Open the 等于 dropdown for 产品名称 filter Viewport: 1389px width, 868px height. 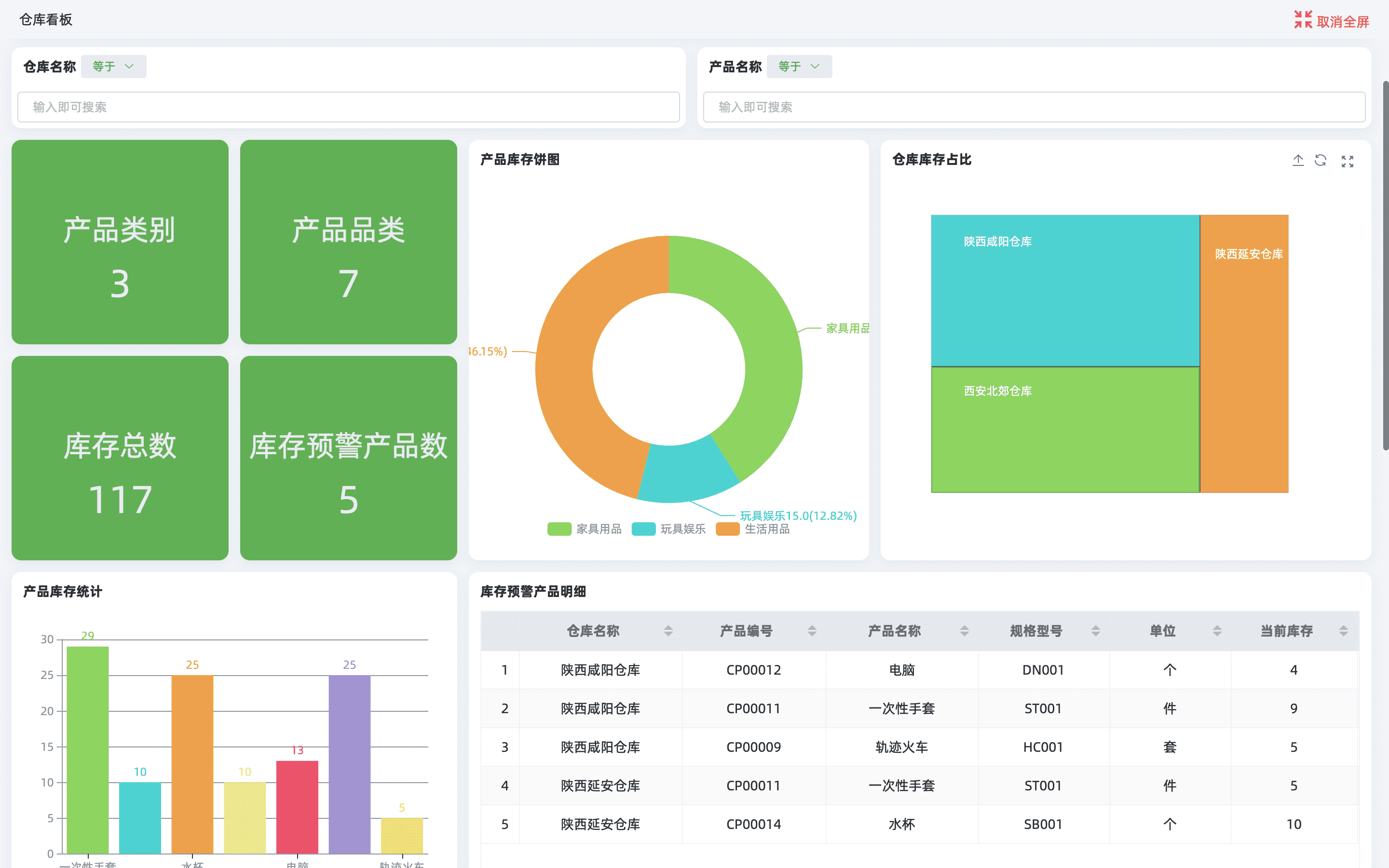coord(799,66)
